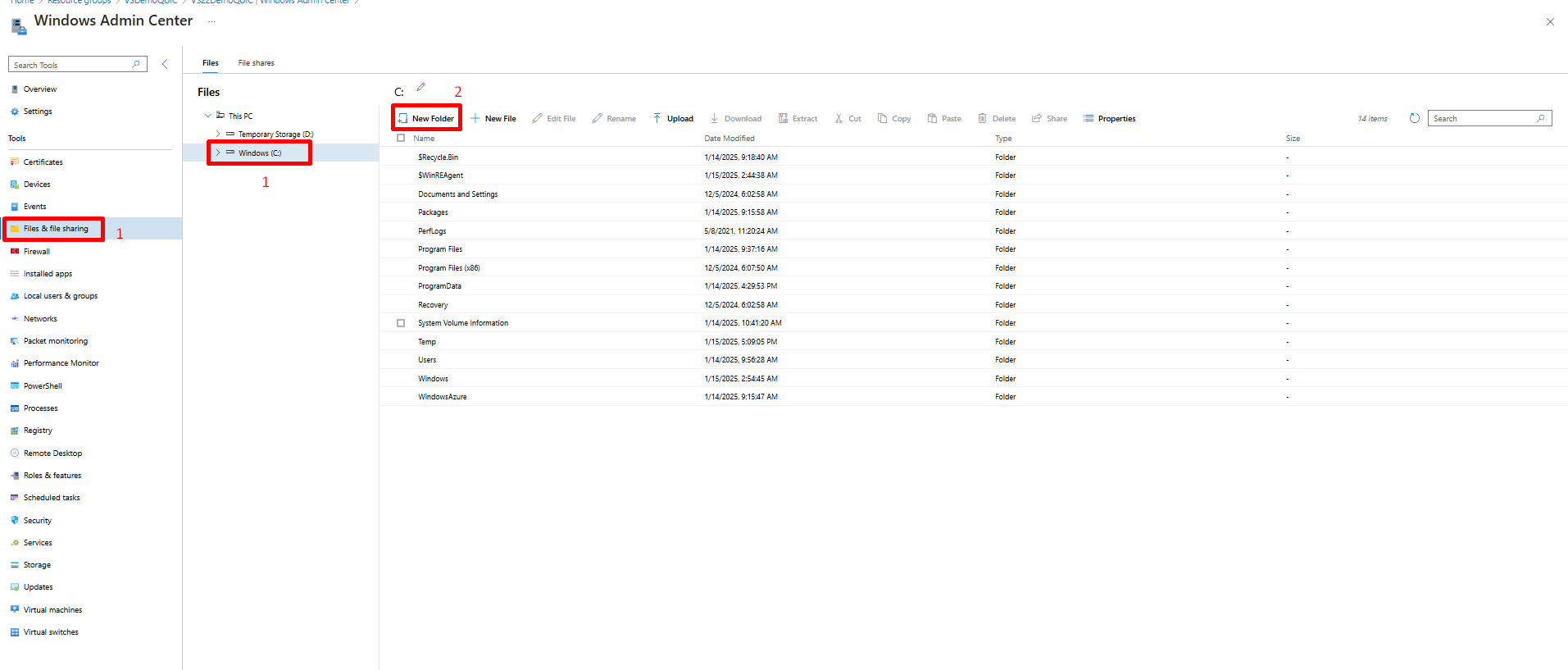Open the Scheduled tasks icon
The width and height of the screenshot is (1568, 670).
[15, 498]
